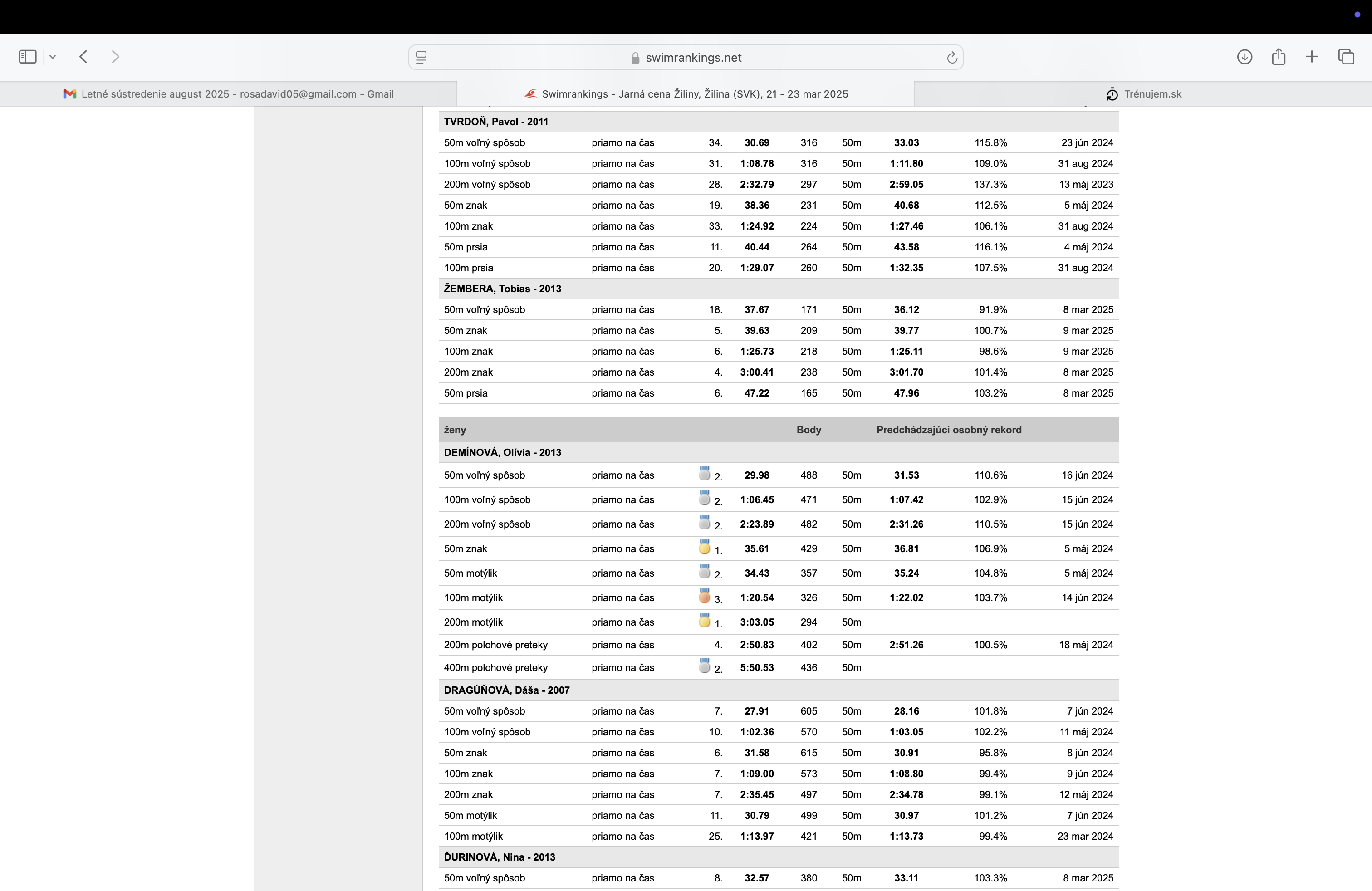Show the downloads list
The height and width of the screenshot is (891, 1372).
1244,56
